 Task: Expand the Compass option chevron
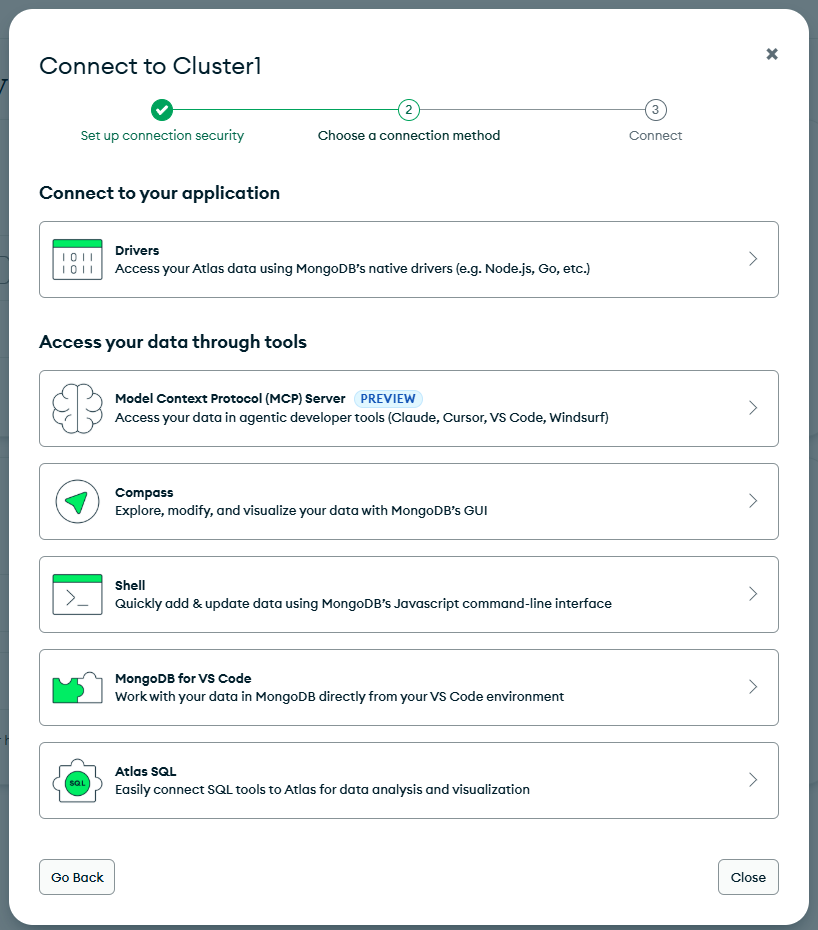pos(753,501)
